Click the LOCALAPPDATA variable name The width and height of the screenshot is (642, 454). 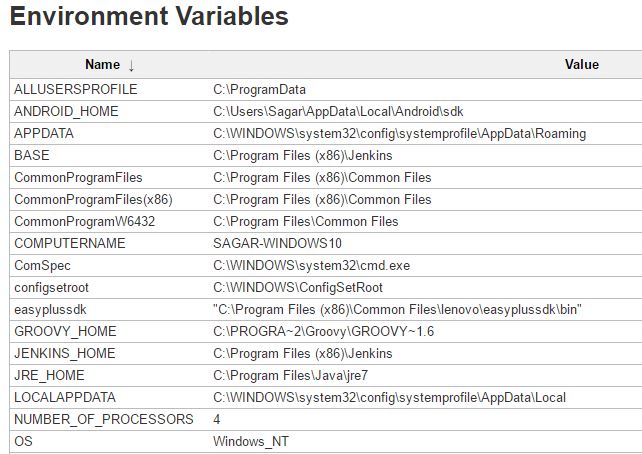click(x=65, y=397)
